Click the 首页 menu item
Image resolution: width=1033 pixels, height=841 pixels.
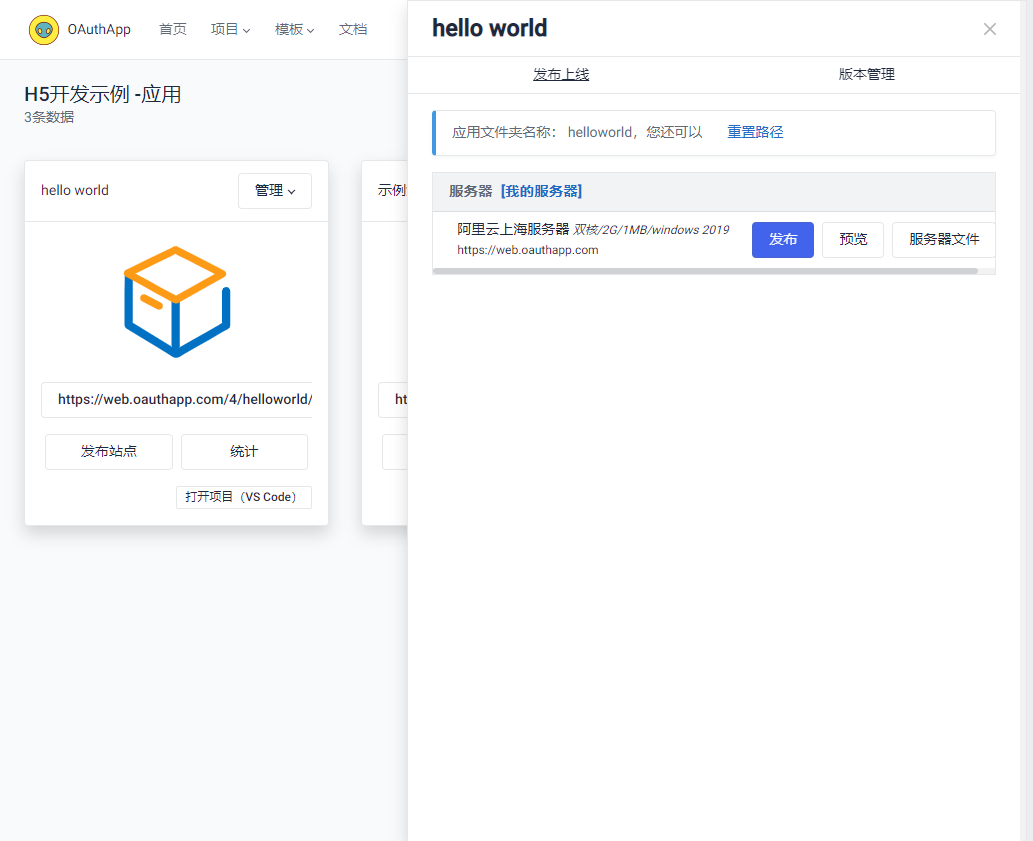point(172,29)
